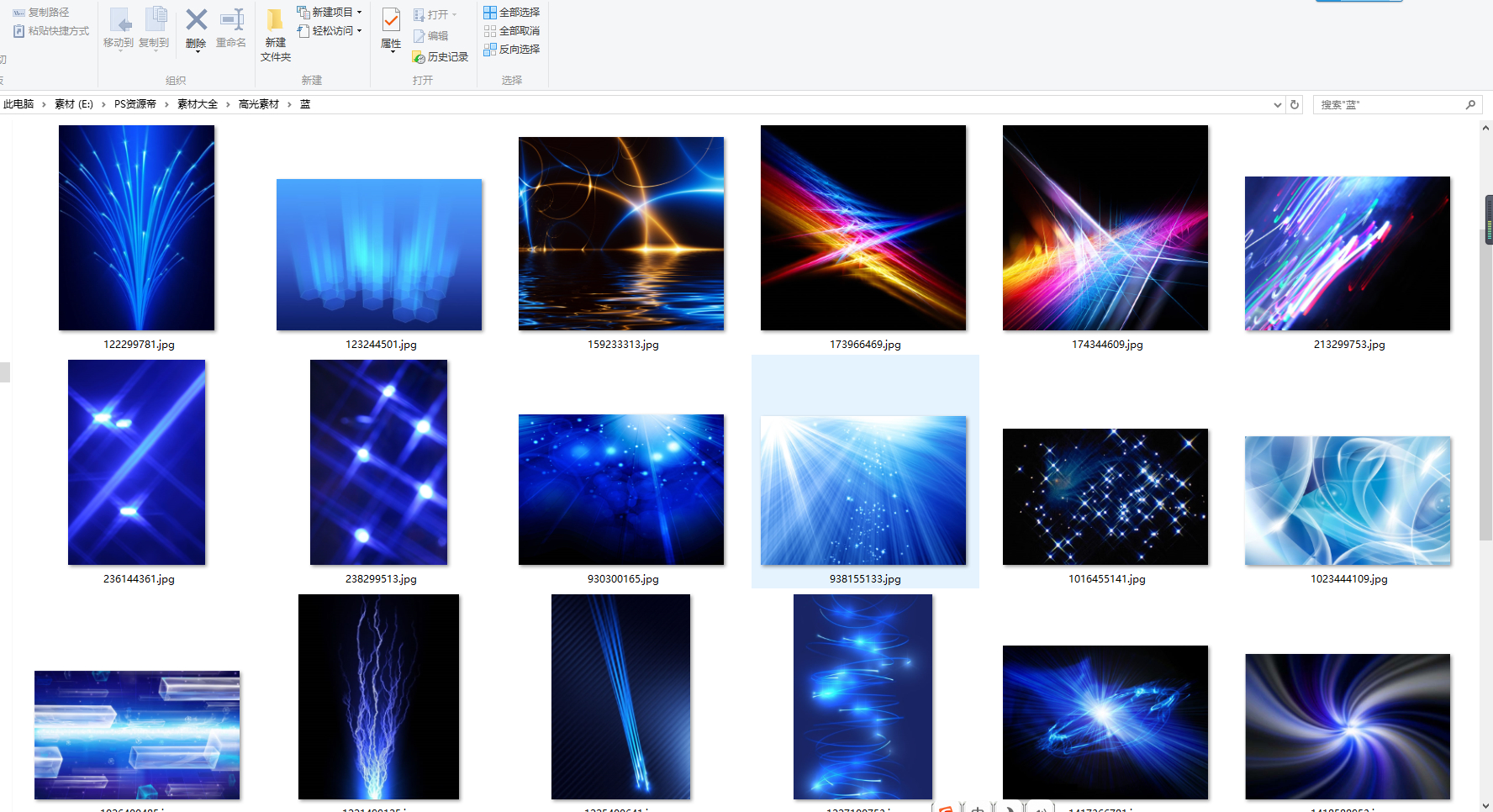Select the 236144361.jpg thumbnail
1493x812 pixels.
tap(136, 462)
